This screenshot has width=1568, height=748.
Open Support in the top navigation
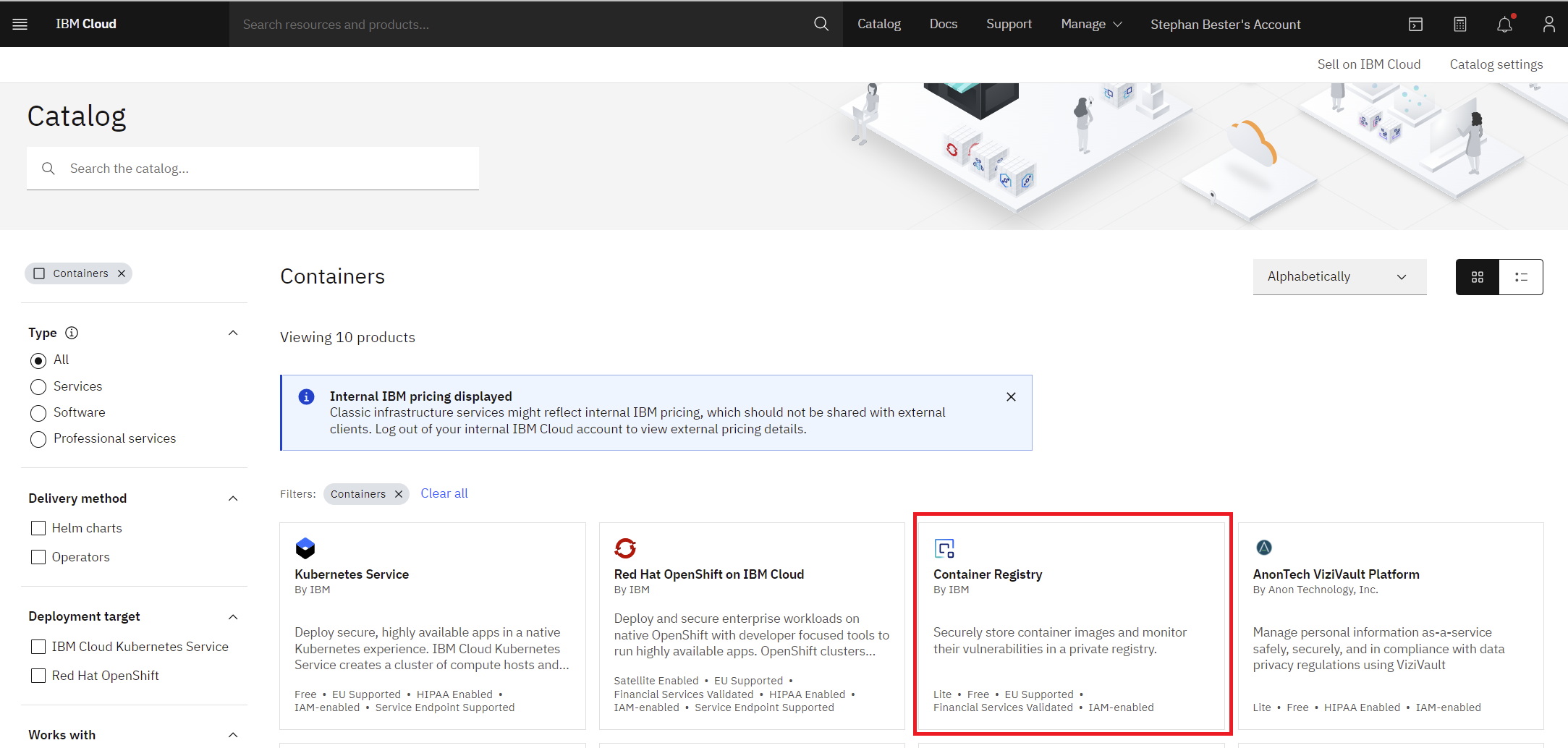[1009, 24]
